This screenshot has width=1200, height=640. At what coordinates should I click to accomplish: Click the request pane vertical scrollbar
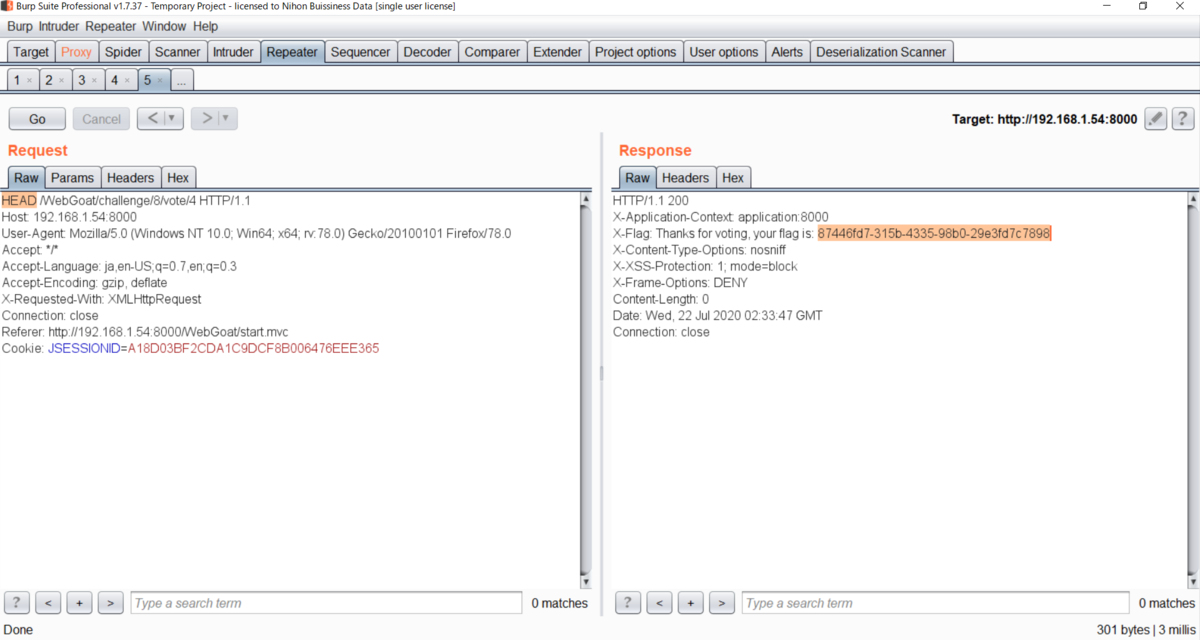coord(585,391)
